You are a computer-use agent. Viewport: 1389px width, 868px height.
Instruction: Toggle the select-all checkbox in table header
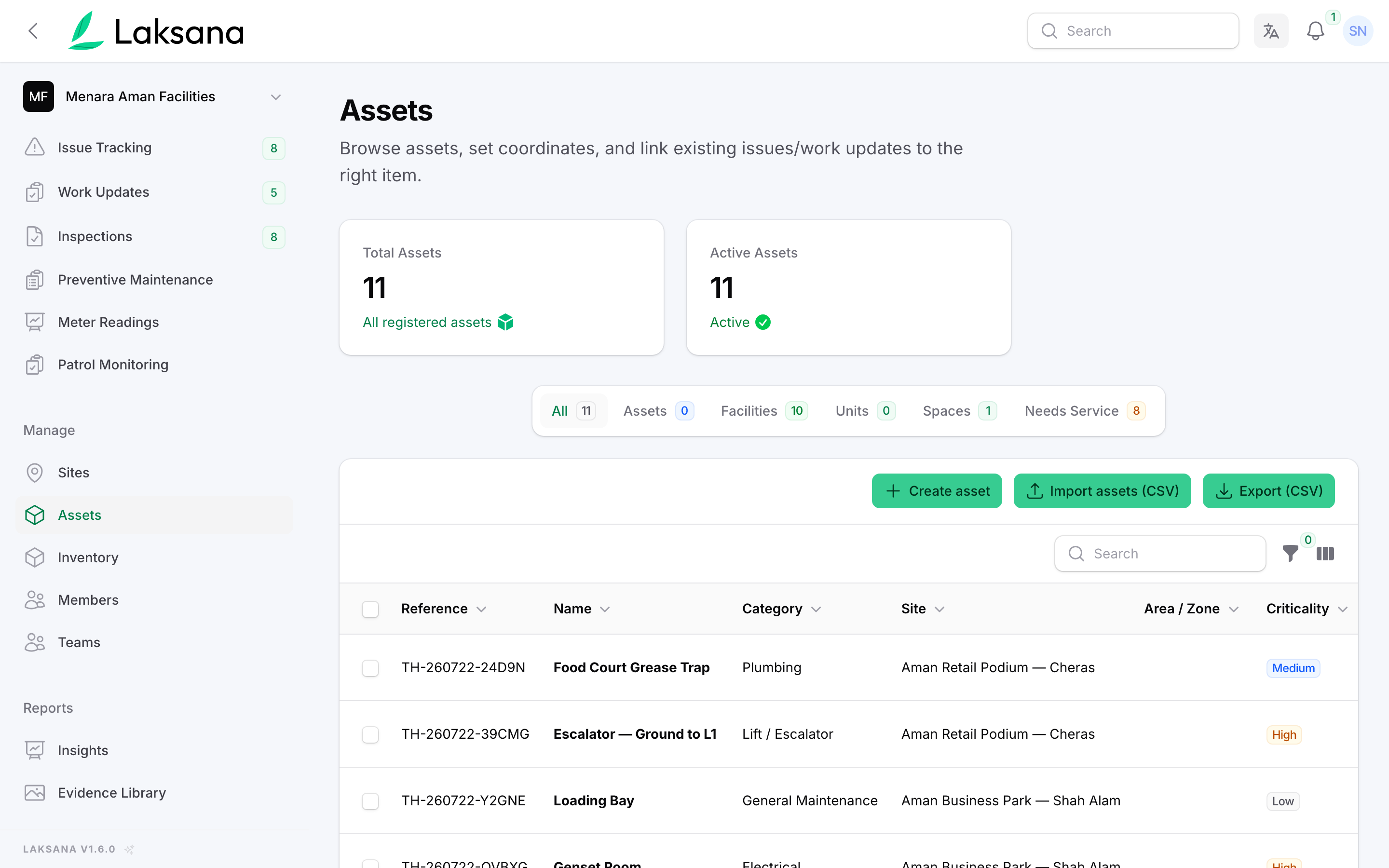370,609
